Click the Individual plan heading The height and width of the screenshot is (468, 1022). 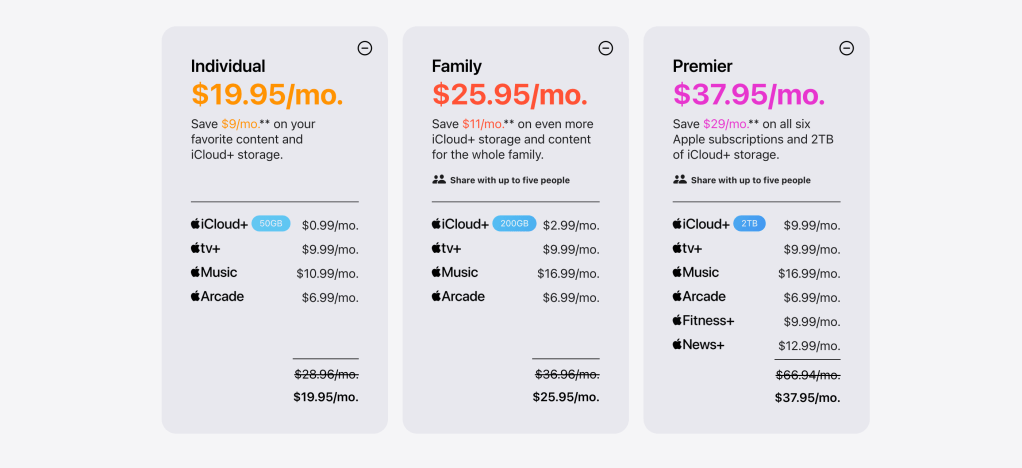pos(228,66)
